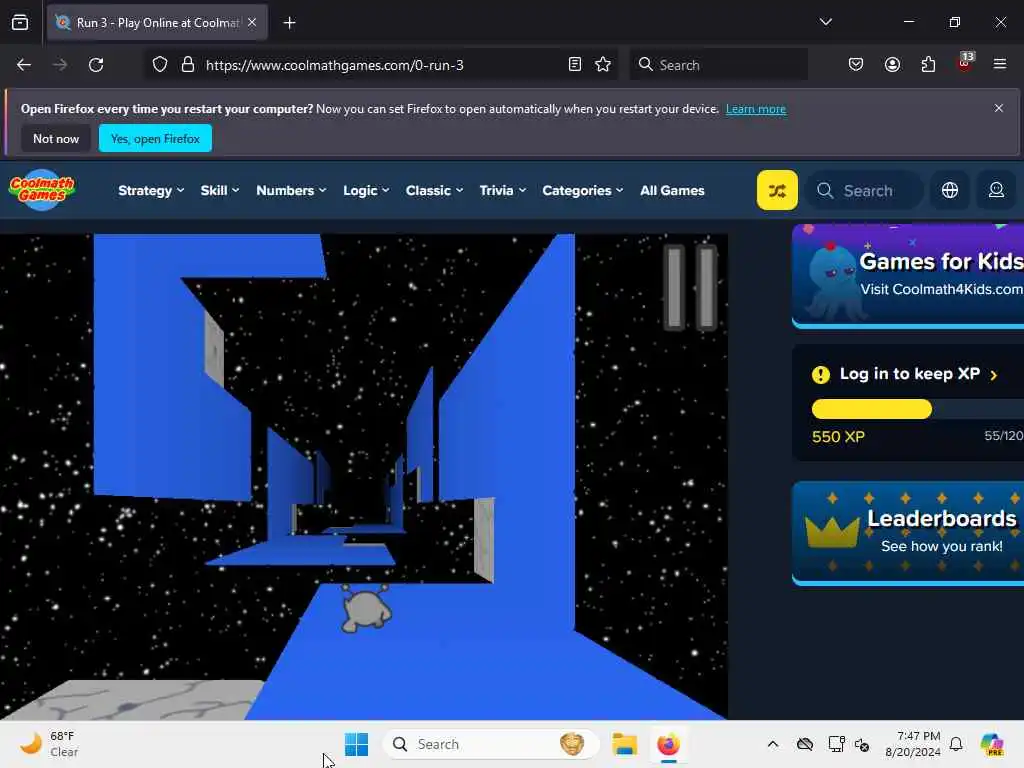Open Log in to keep XP
Screen dimensions: 1024x768
click(x=909, y=374)
